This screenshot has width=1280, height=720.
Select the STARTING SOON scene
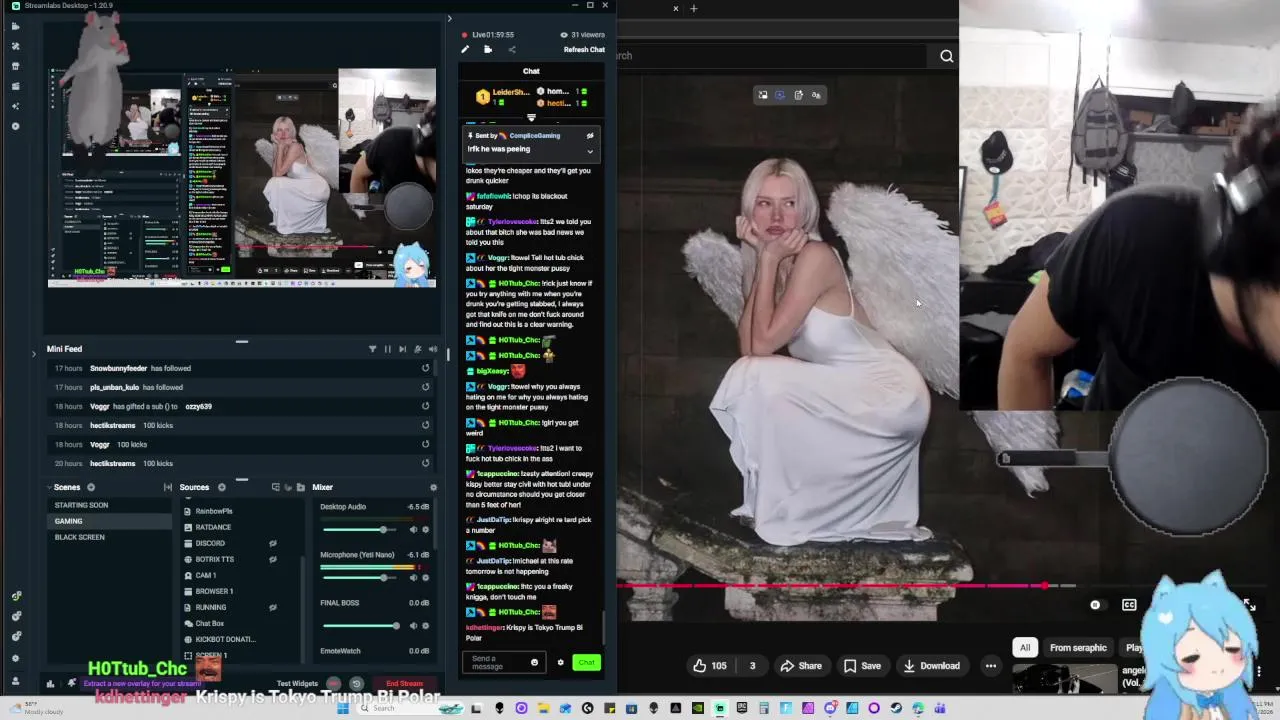(110, 505)
